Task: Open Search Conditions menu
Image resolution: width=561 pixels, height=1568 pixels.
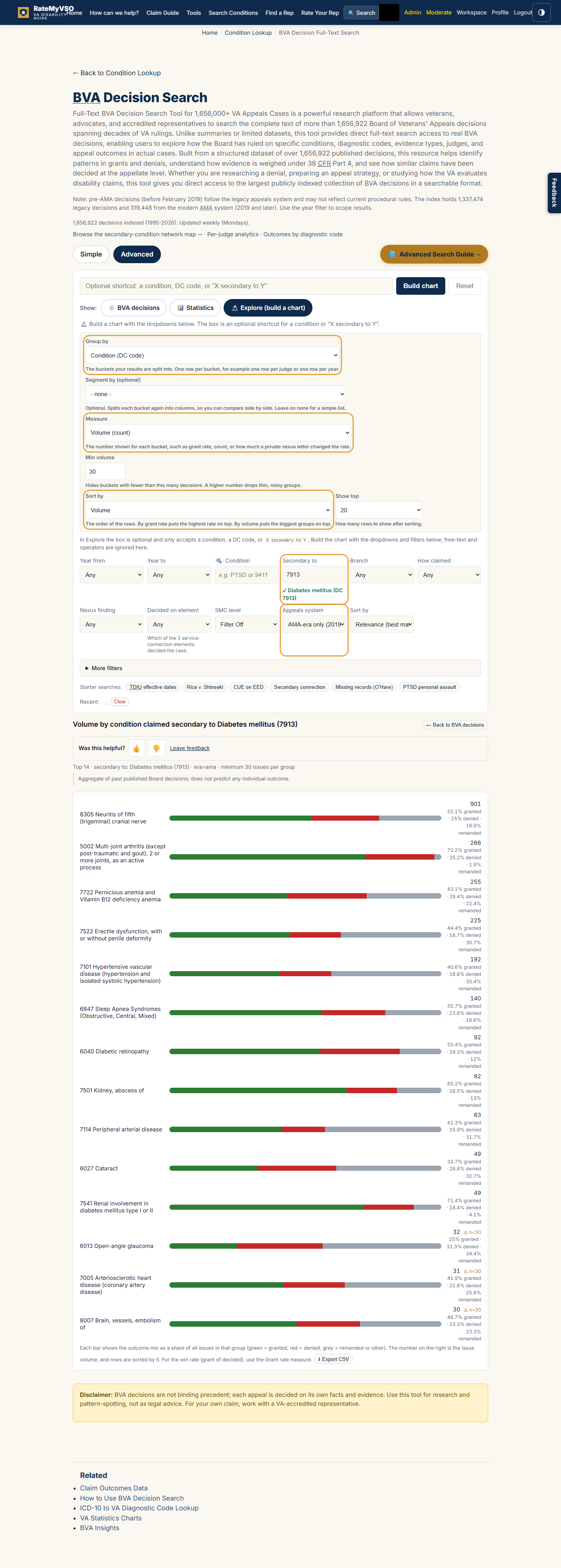Action: pos(233,13)
